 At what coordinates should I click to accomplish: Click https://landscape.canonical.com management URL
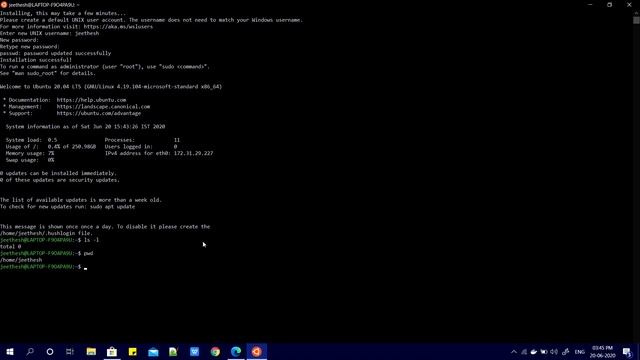[x=103, y=107]
